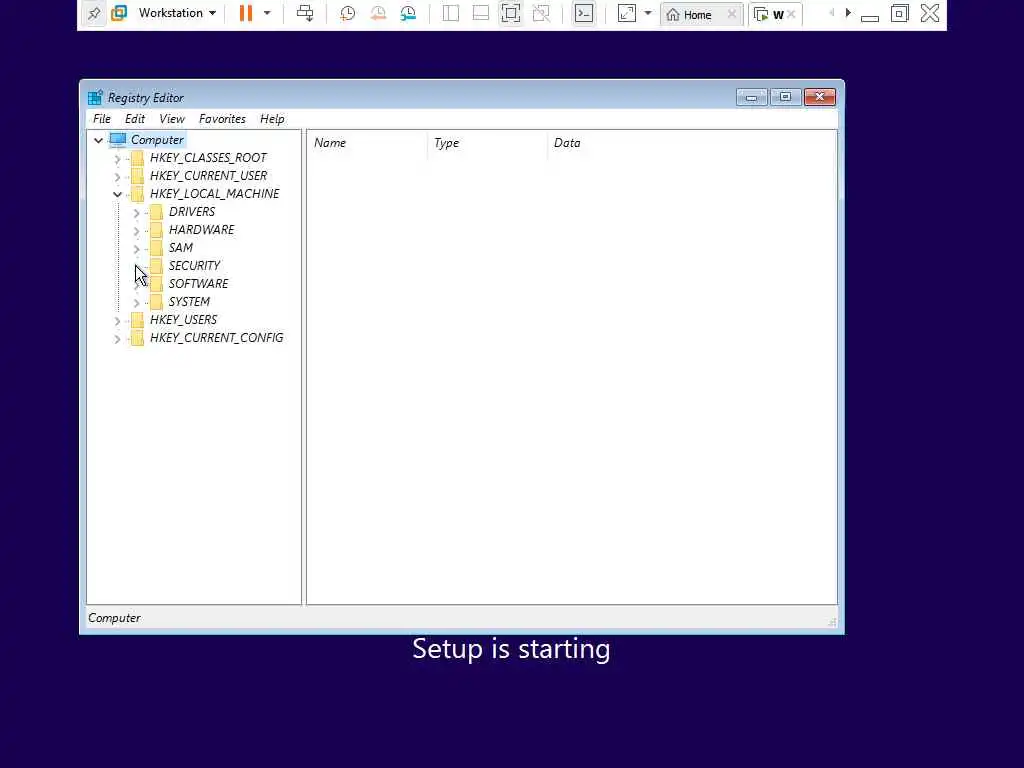Open the snapshot manager

(x=408, y=13)
